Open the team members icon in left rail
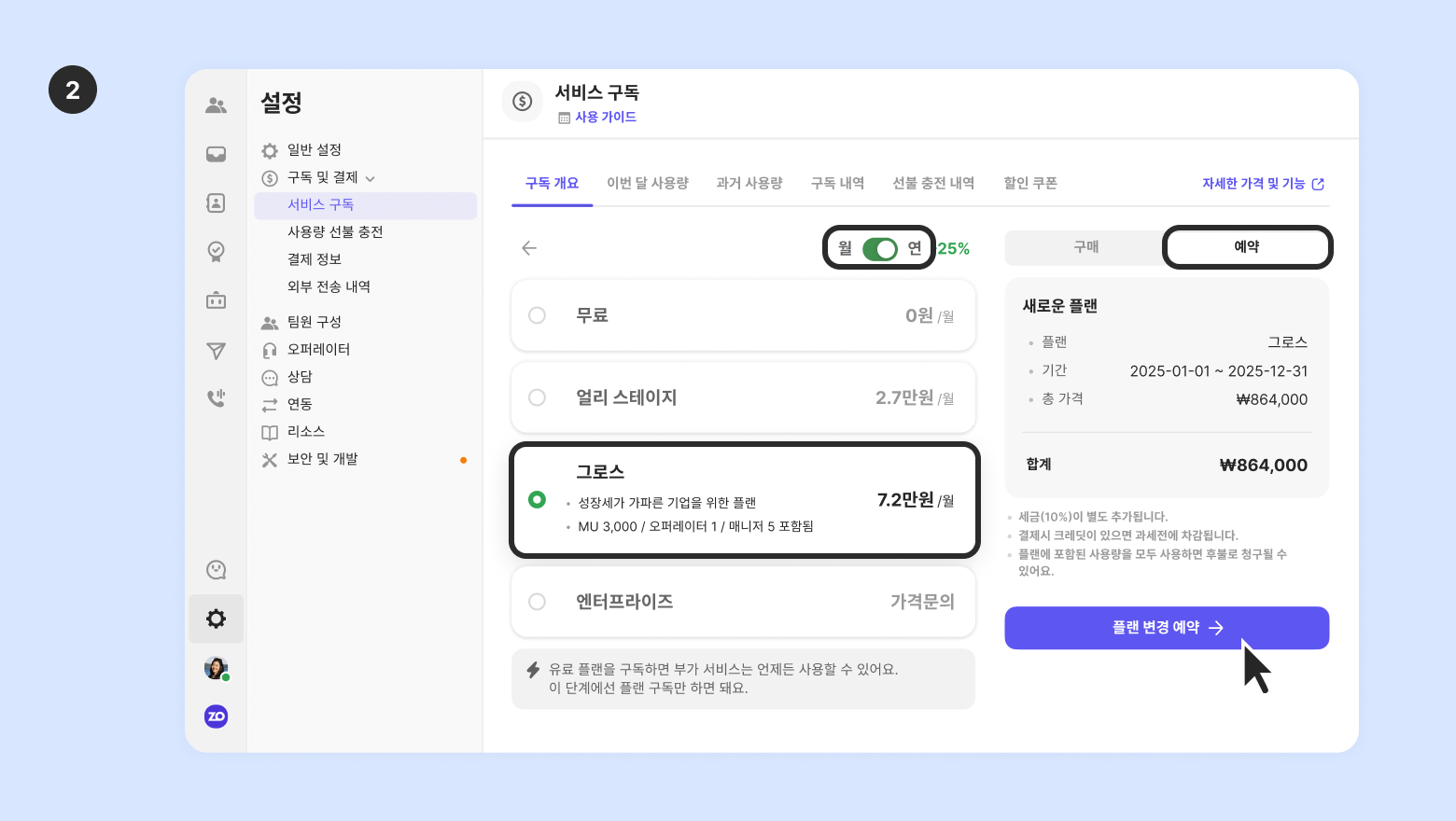Viewport: 1456px width, 821px height. 216,105
